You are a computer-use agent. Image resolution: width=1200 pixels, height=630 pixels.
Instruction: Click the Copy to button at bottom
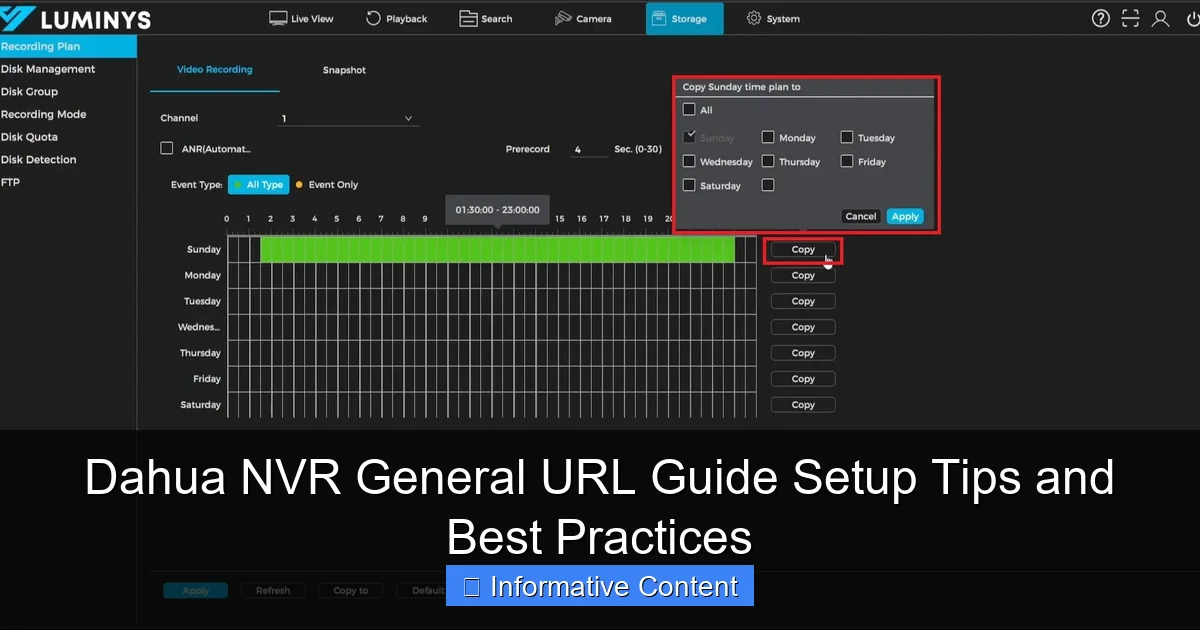(x=350, y=590)
